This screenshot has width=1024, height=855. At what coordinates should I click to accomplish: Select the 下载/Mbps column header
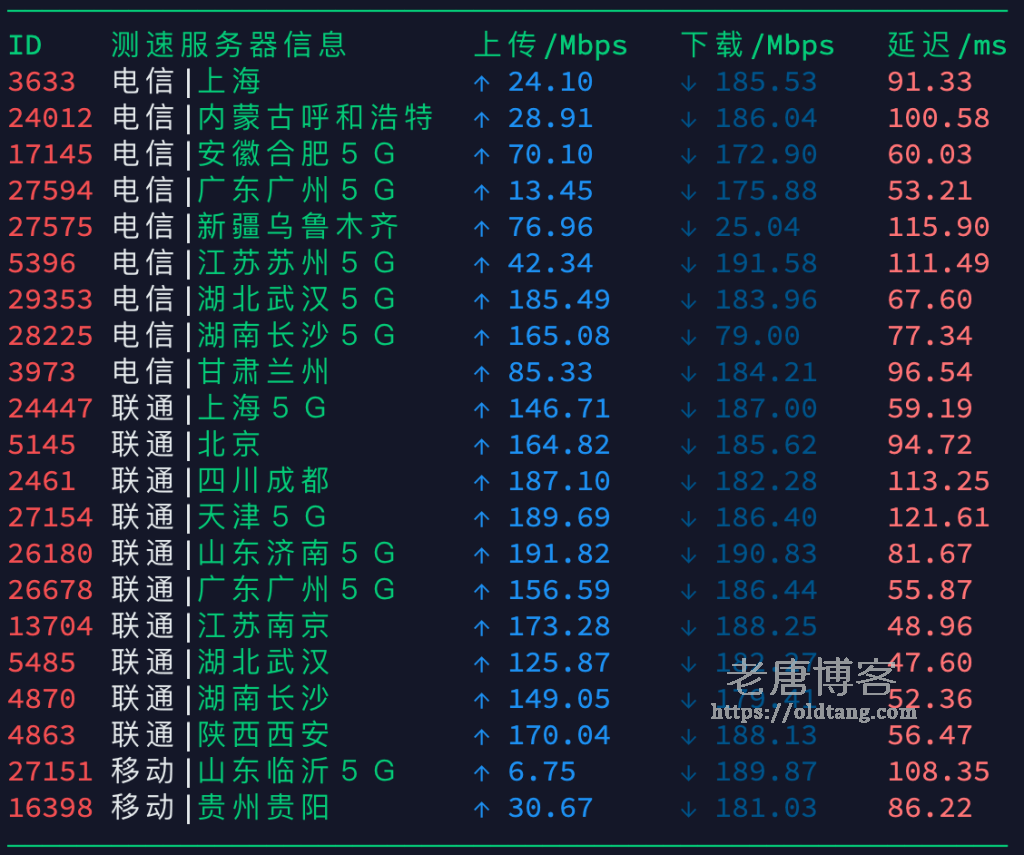pyautogui.click(x=757, y=45)
